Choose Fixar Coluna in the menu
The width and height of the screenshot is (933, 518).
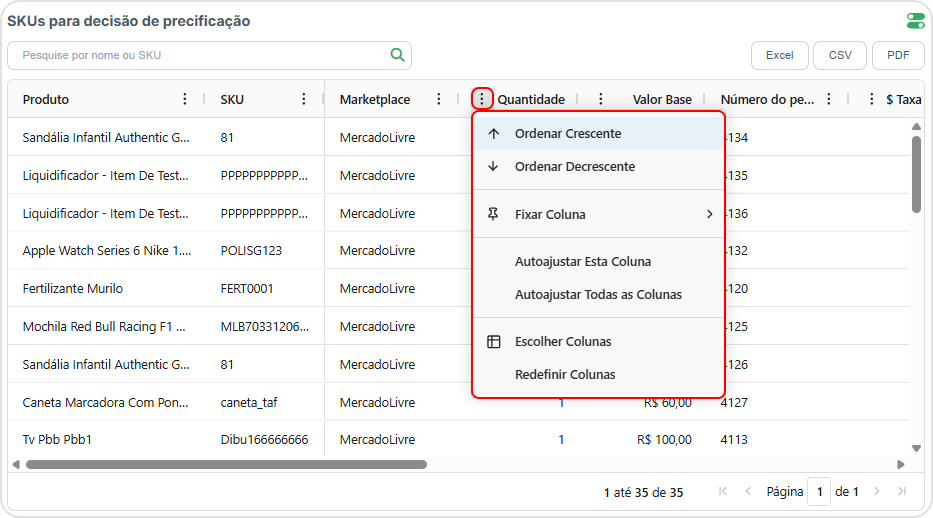click(598, 214)
